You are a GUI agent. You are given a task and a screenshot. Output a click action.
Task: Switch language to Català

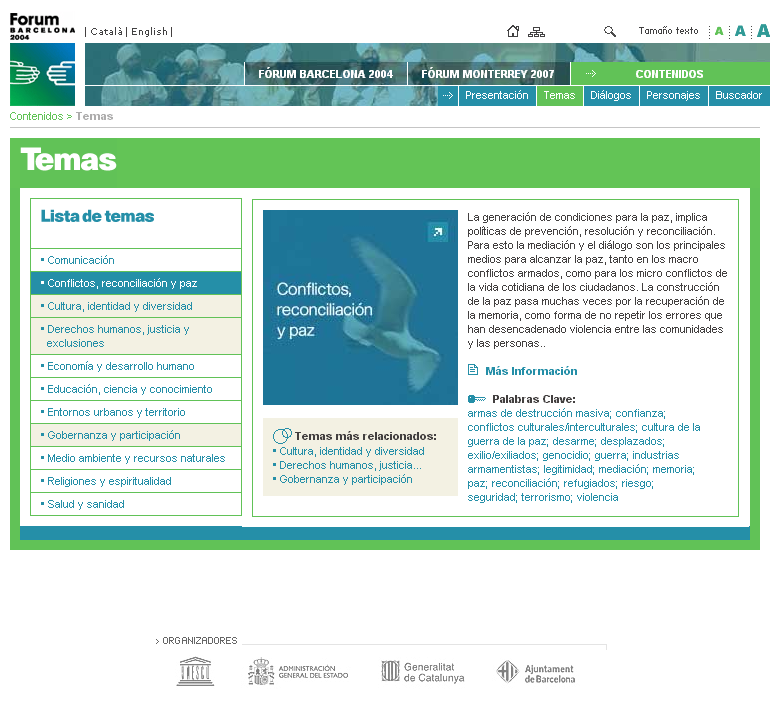coord(107,31)
